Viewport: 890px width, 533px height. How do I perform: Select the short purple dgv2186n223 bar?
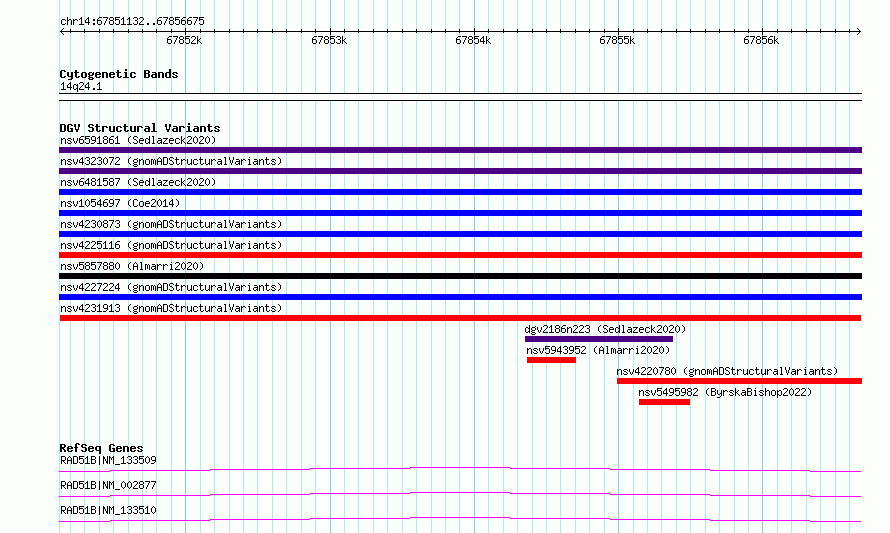click(x=599, y=339)
